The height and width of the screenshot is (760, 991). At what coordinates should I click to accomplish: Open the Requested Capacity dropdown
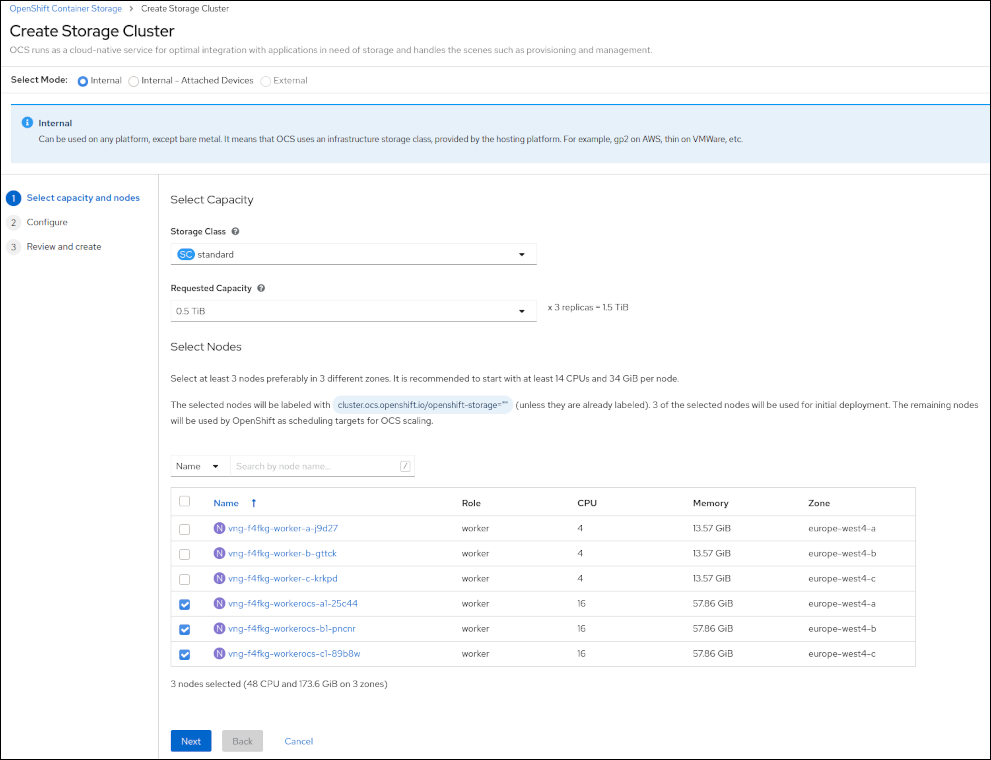[x=521, y=311]
